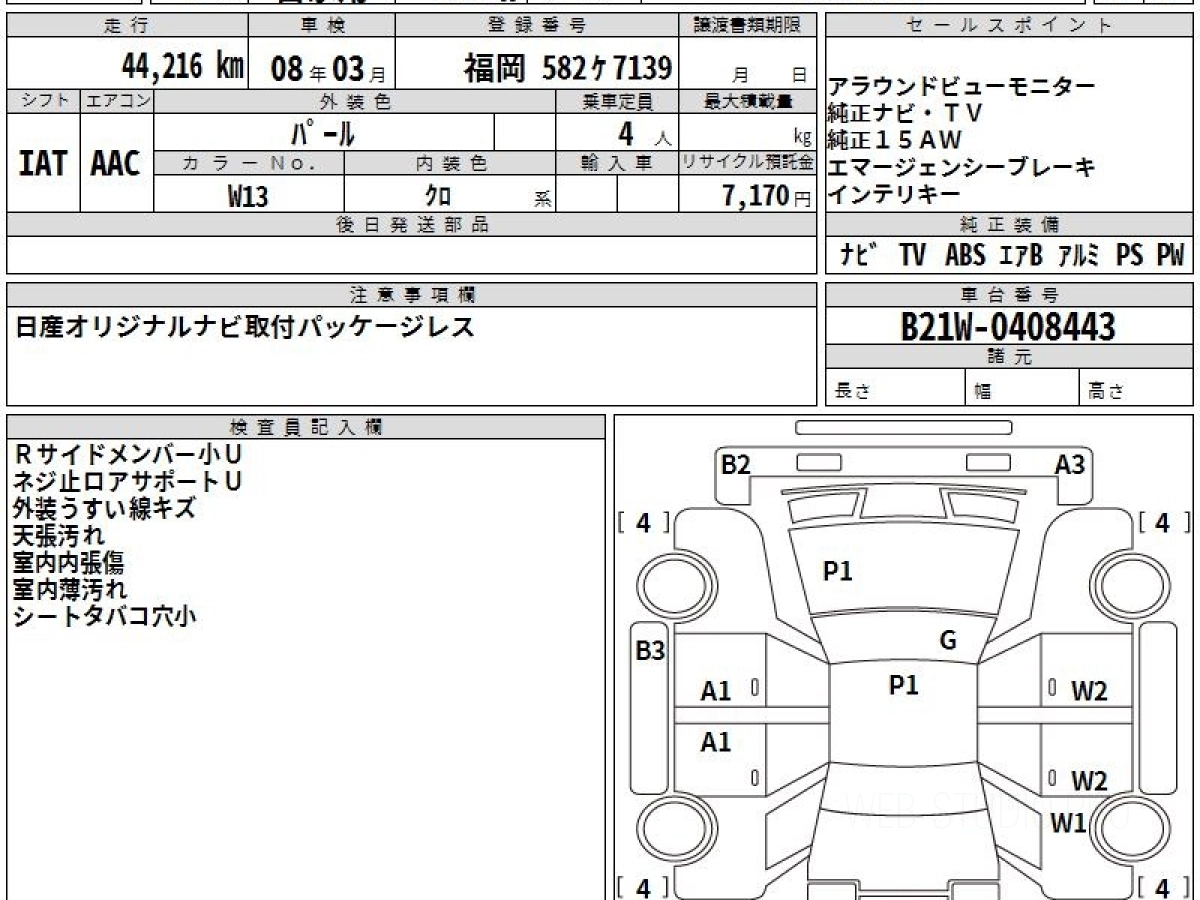Click the 乗車定員 value 4人
Viewport: 1200px width, 900px height.
click(644, 132)
